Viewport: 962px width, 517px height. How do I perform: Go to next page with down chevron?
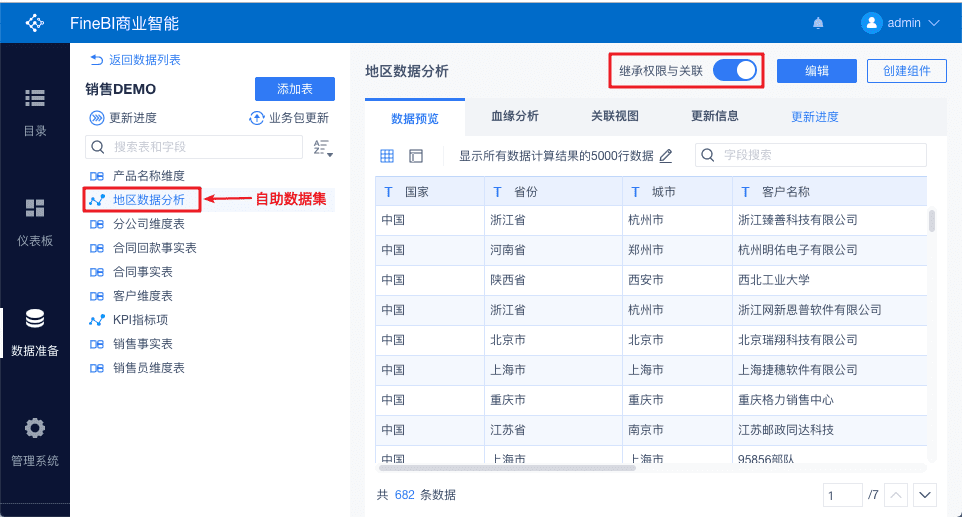(x=925, y=495)
